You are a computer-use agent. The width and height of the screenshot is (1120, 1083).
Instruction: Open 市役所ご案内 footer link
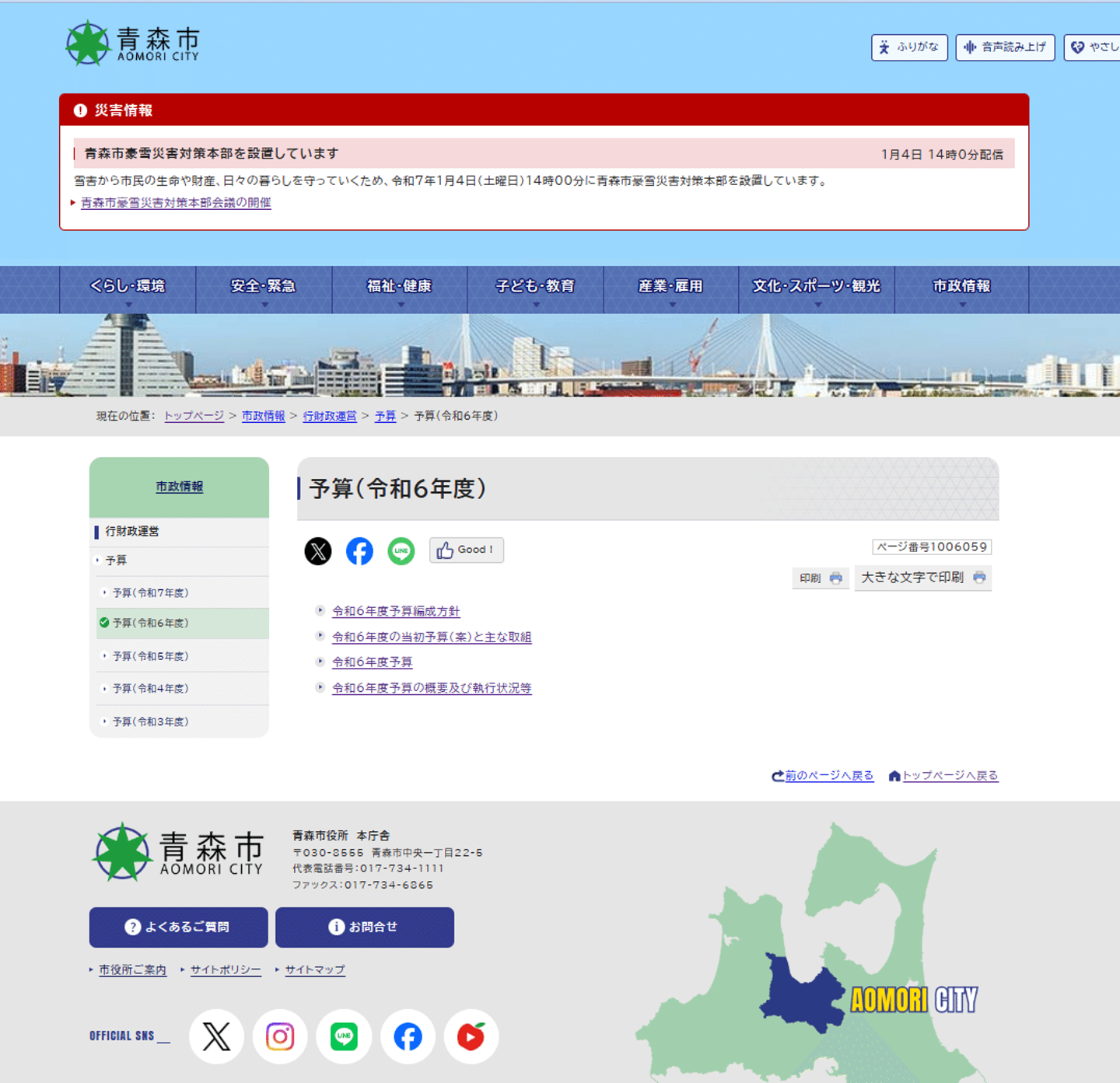(132, 970)
